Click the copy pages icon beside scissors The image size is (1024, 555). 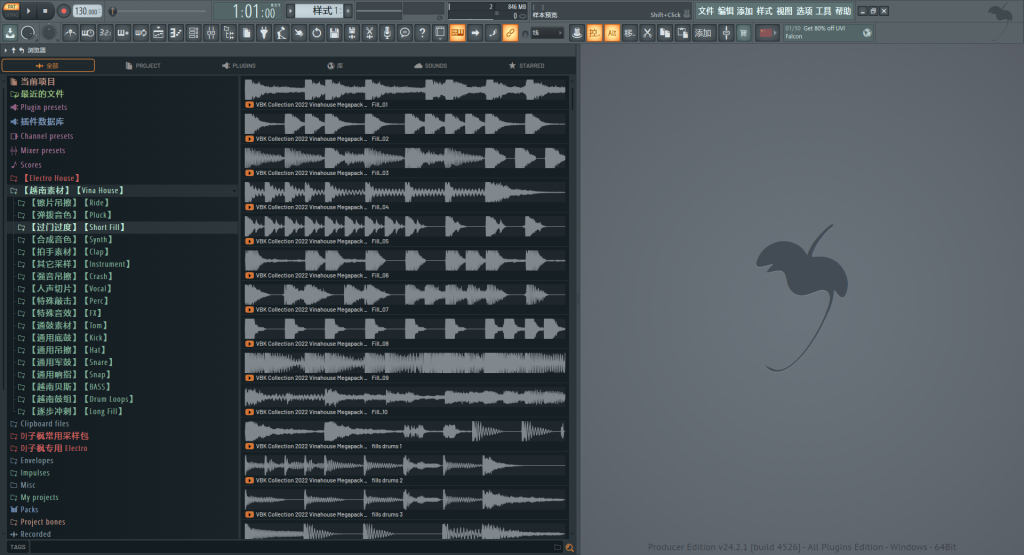(x=665, y=33)
